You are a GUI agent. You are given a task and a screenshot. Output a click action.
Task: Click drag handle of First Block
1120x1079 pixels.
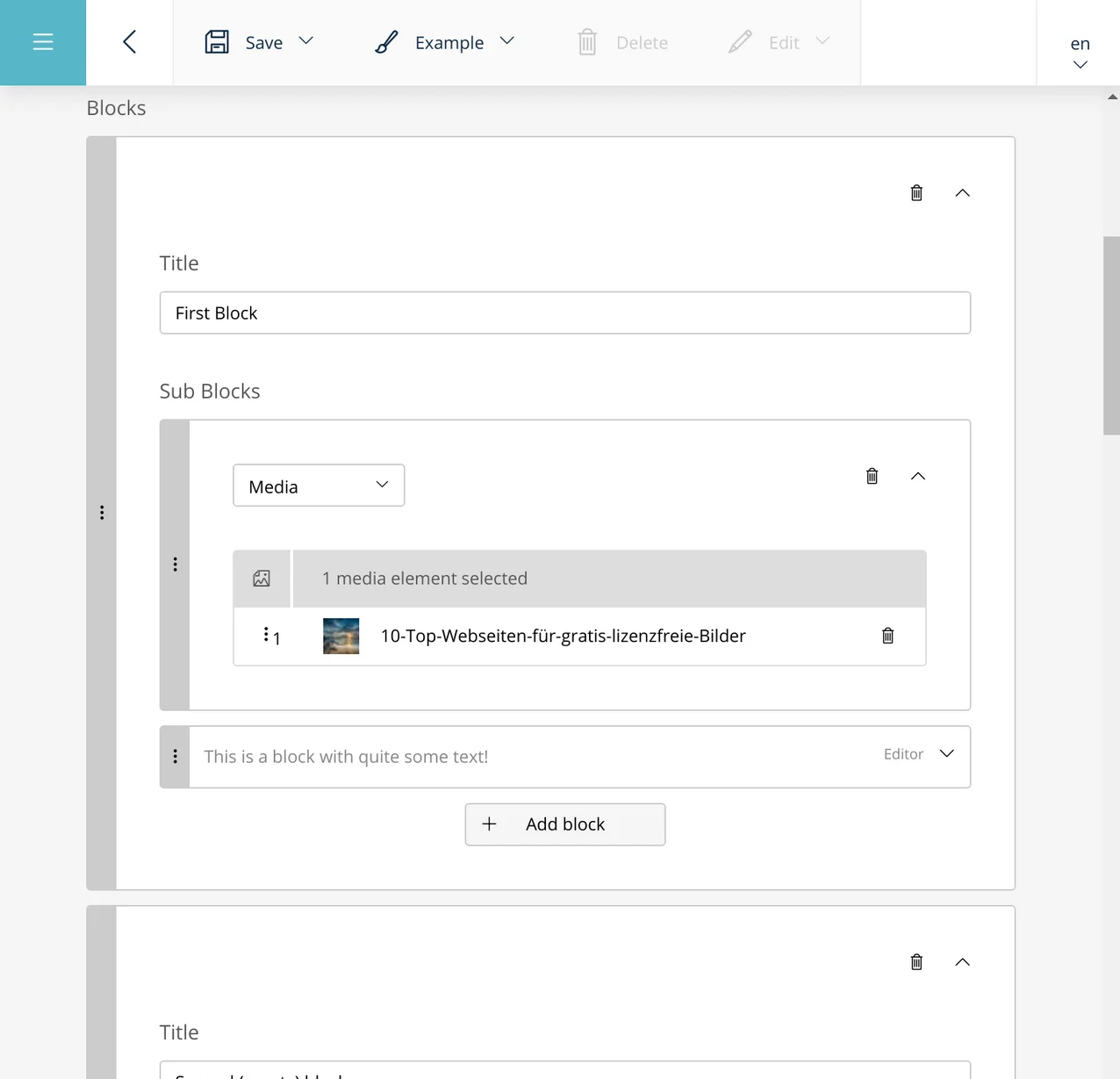coord(102,513)
